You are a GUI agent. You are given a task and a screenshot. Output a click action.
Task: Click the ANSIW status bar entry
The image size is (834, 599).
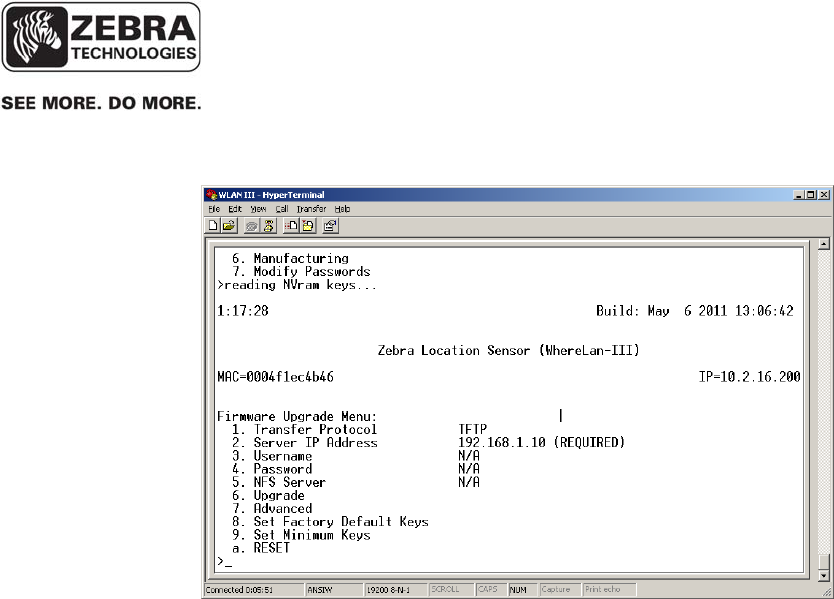pyautogui.click(x=333, y=589)
